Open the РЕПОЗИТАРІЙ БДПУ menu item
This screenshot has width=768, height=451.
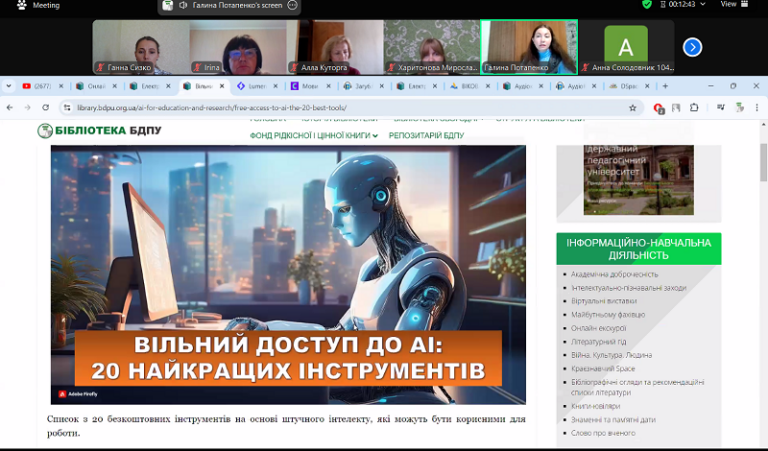[426, 136]
